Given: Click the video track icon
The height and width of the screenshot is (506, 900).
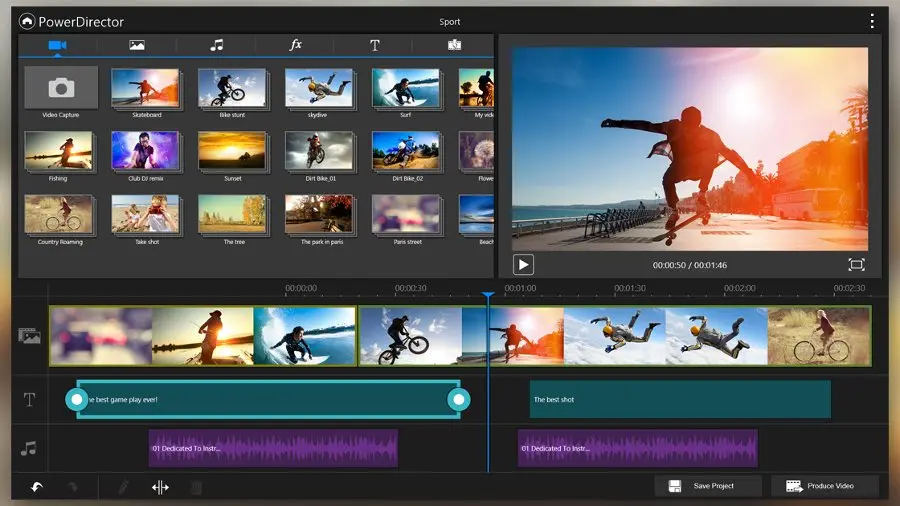Looking at the screenshot, I should click(29, 336).
